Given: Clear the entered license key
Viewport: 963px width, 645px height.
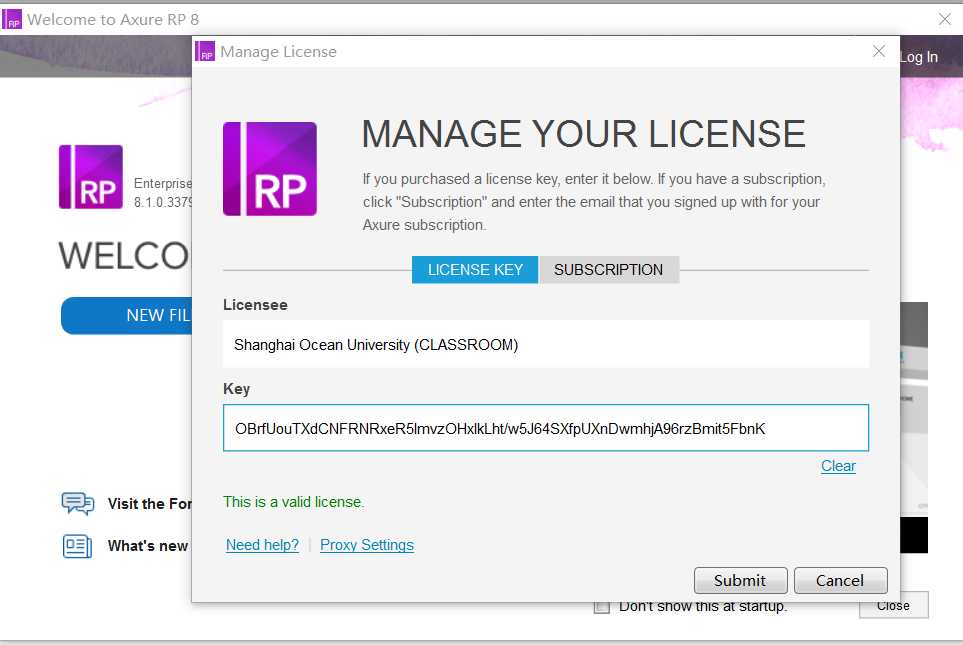Looking at the screenshot, I should point(838,466).
